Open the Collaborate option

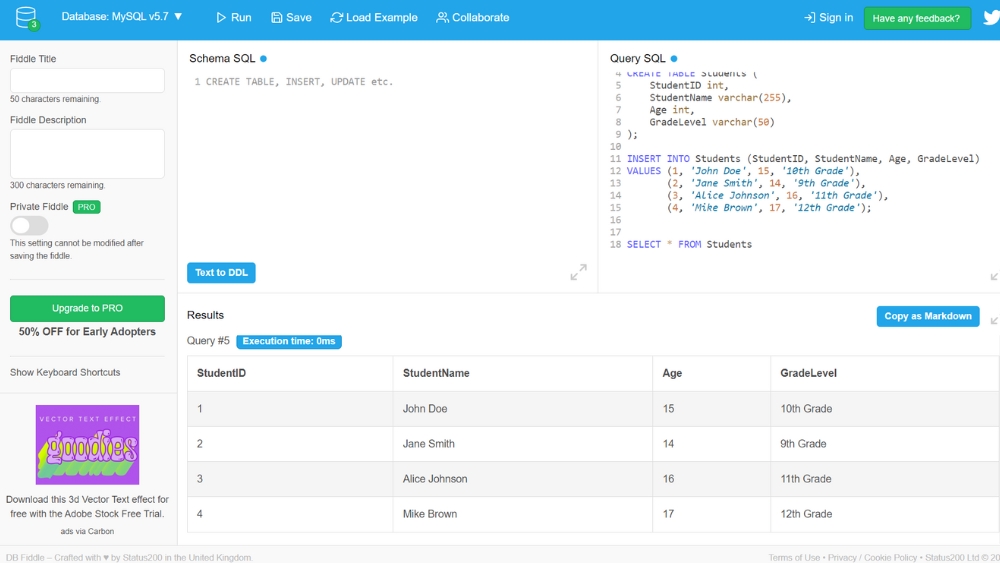[473, 17]
